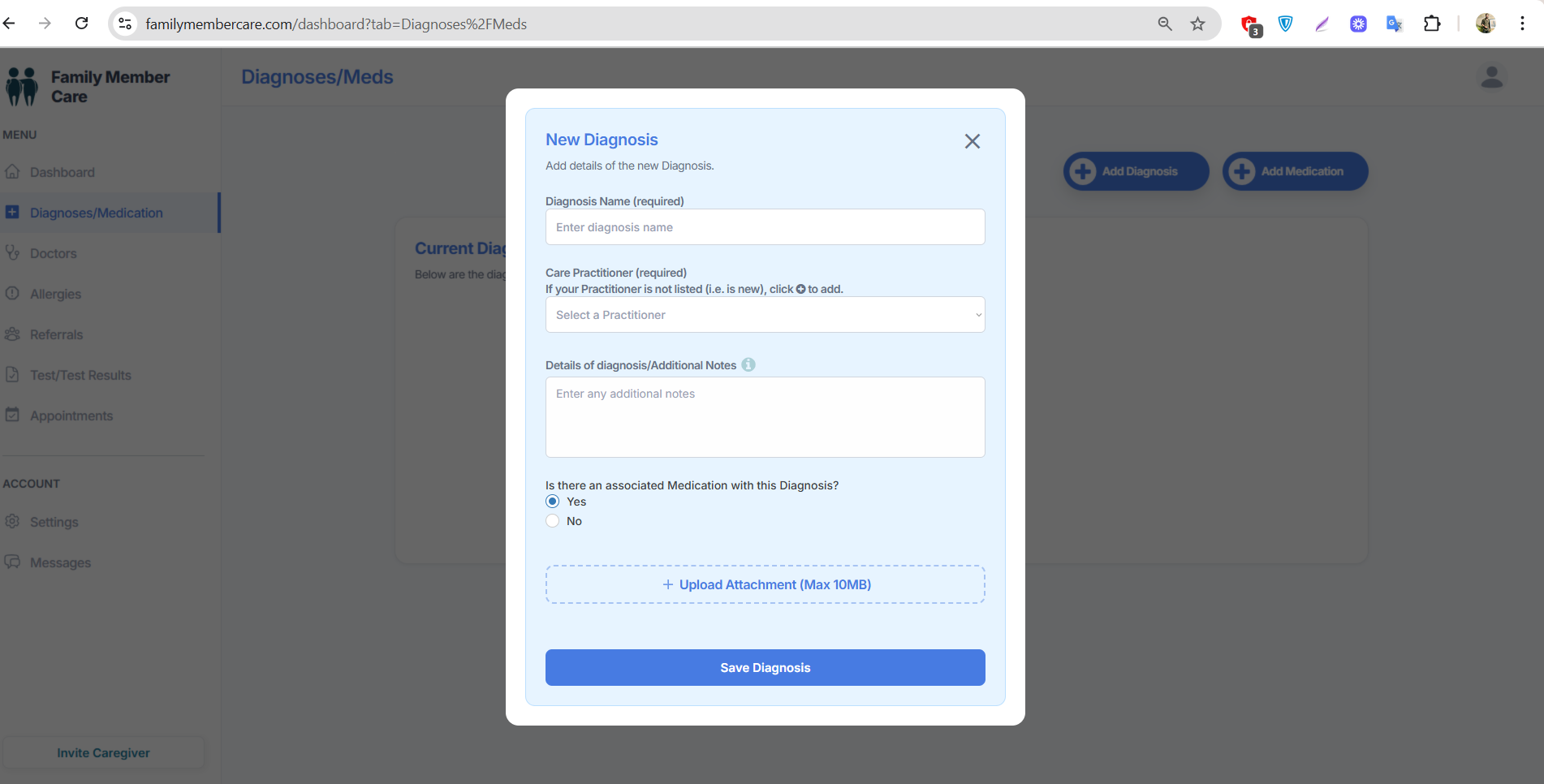Open the Select a Practitioner dropdown

pyautogui.click(x=765, y=315)
